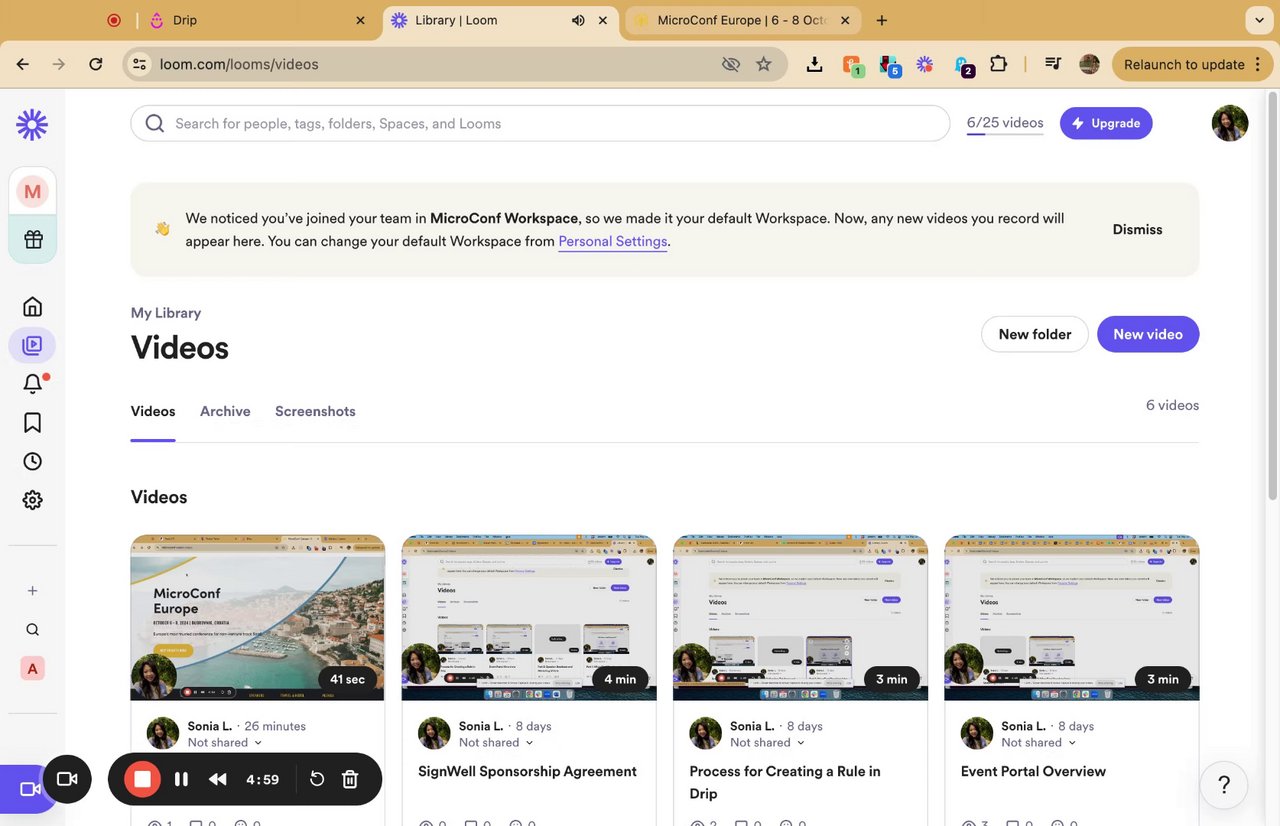This screenshot has height=826, width=1280.
Task: Open the Library icon in the sidebar
Action: click(32, 346)
